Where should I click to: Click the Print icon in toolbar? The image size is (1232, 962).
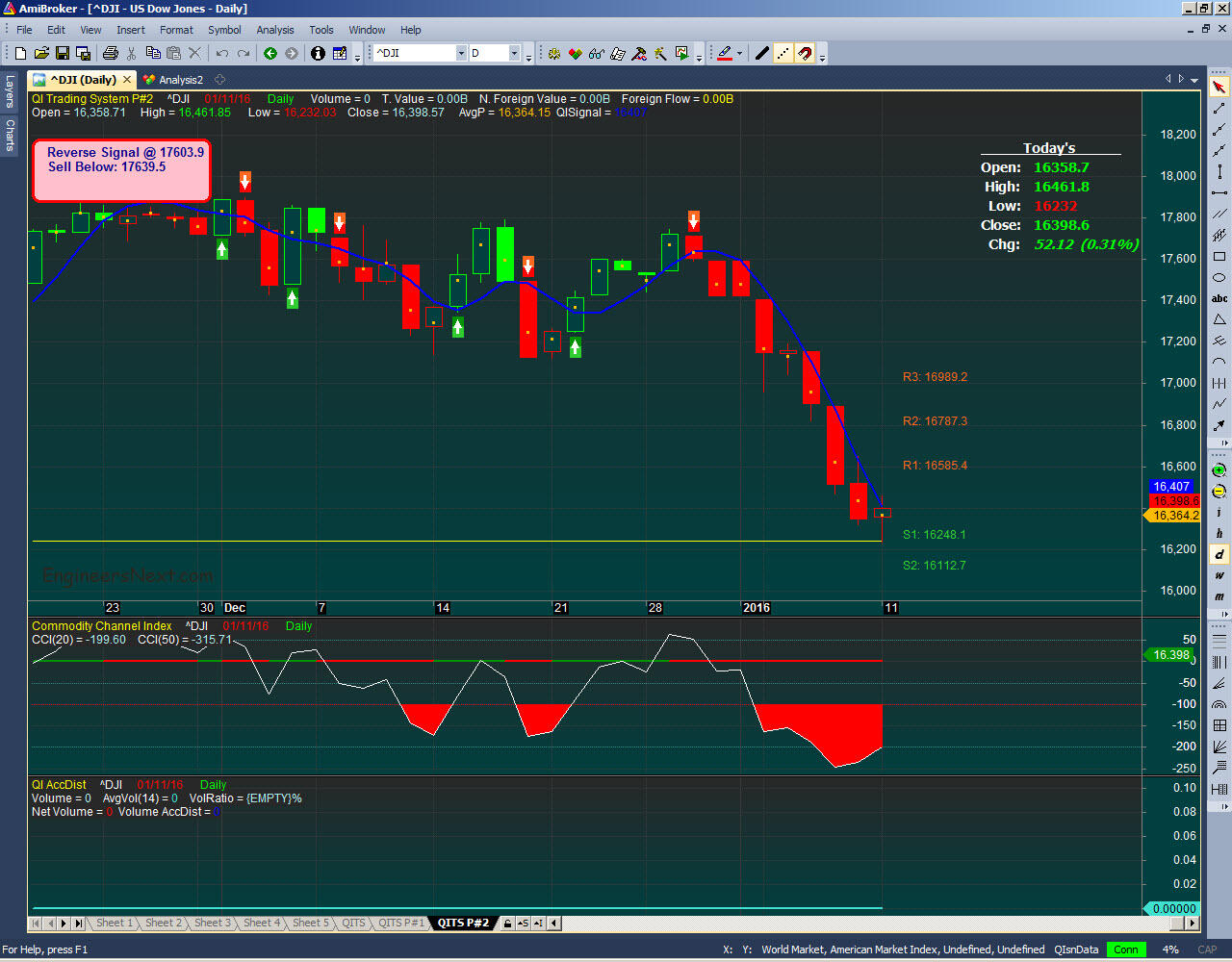click(x=110, y=53)
